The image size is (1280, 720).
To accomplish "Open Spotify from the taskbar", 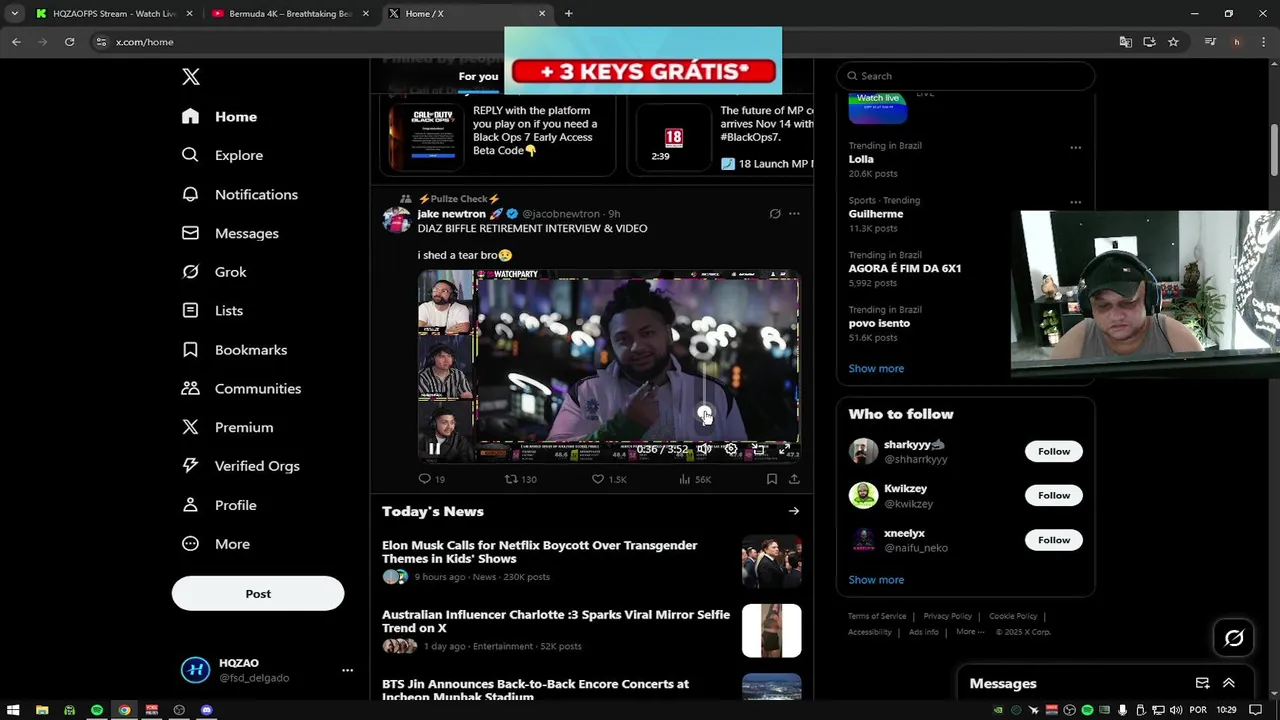I will tap(97, 710).
